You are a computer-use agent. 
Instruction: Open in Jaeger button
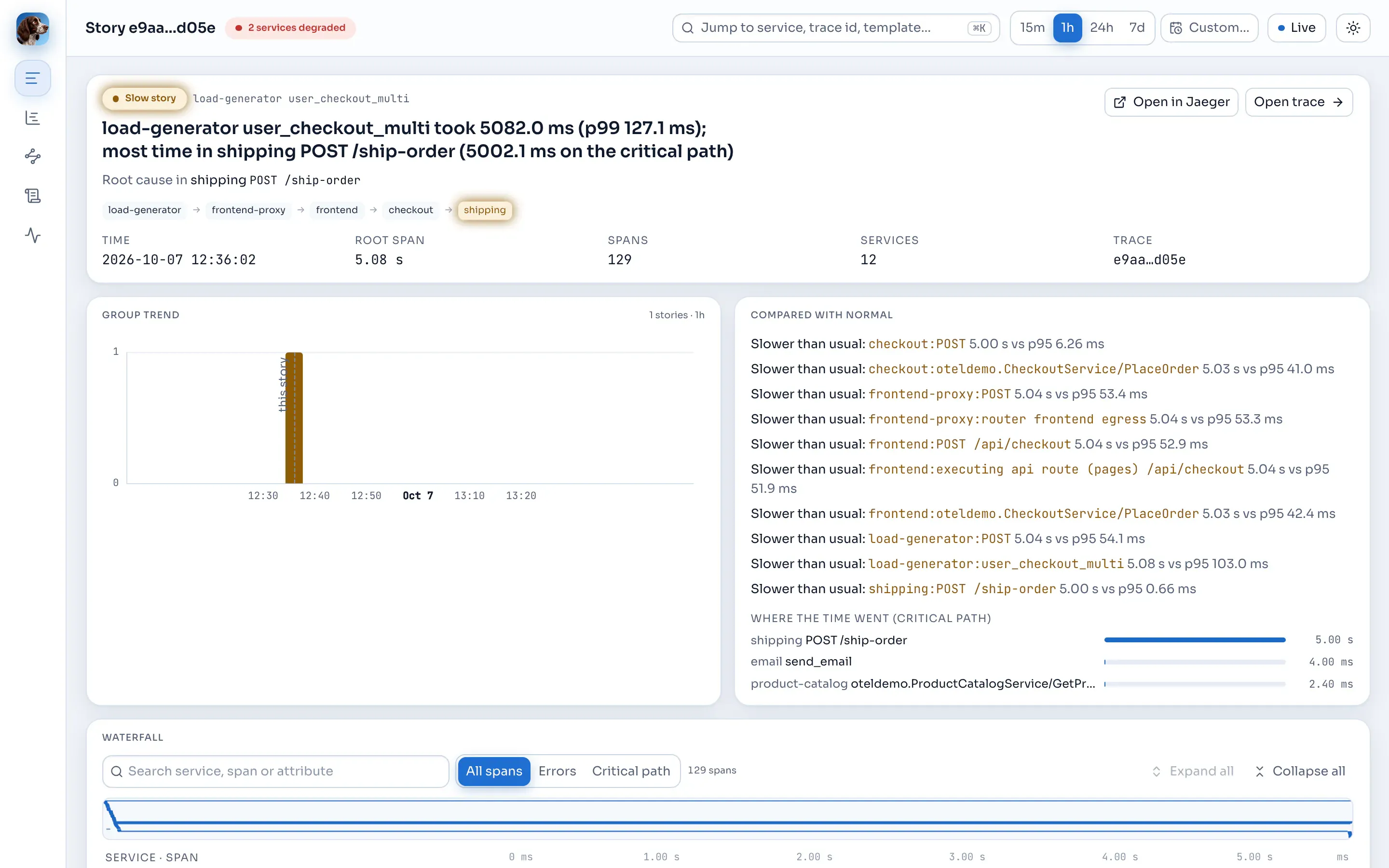1171,102
